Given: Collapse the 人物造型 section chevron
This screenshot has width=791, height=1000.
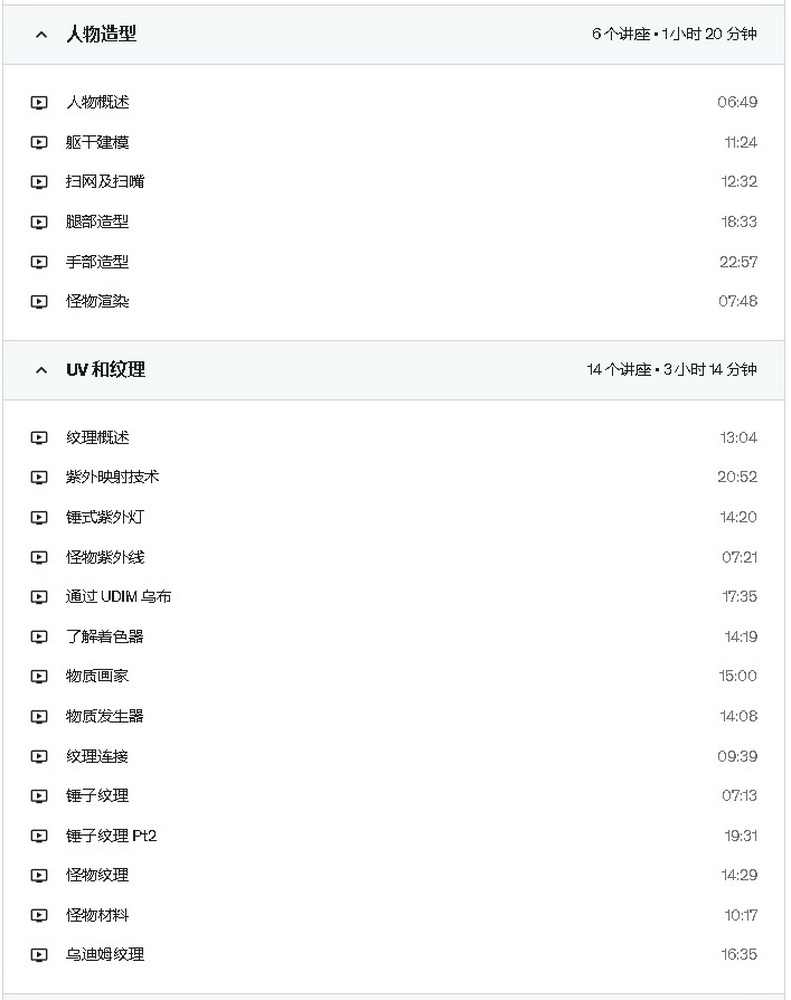Looking at the screenshot, I should [41, 34].
